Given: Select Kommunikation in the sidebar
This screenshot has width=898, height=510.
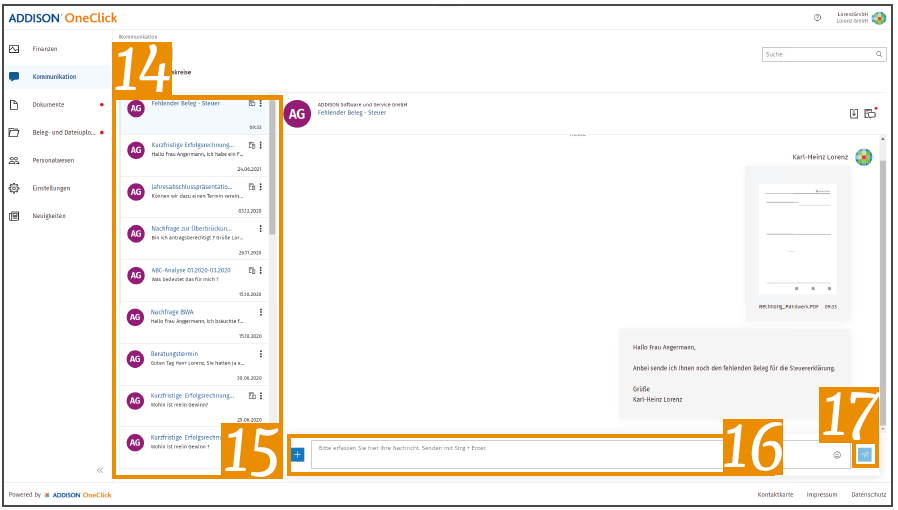Looking at the screenshot, I should tap(54, 77).
